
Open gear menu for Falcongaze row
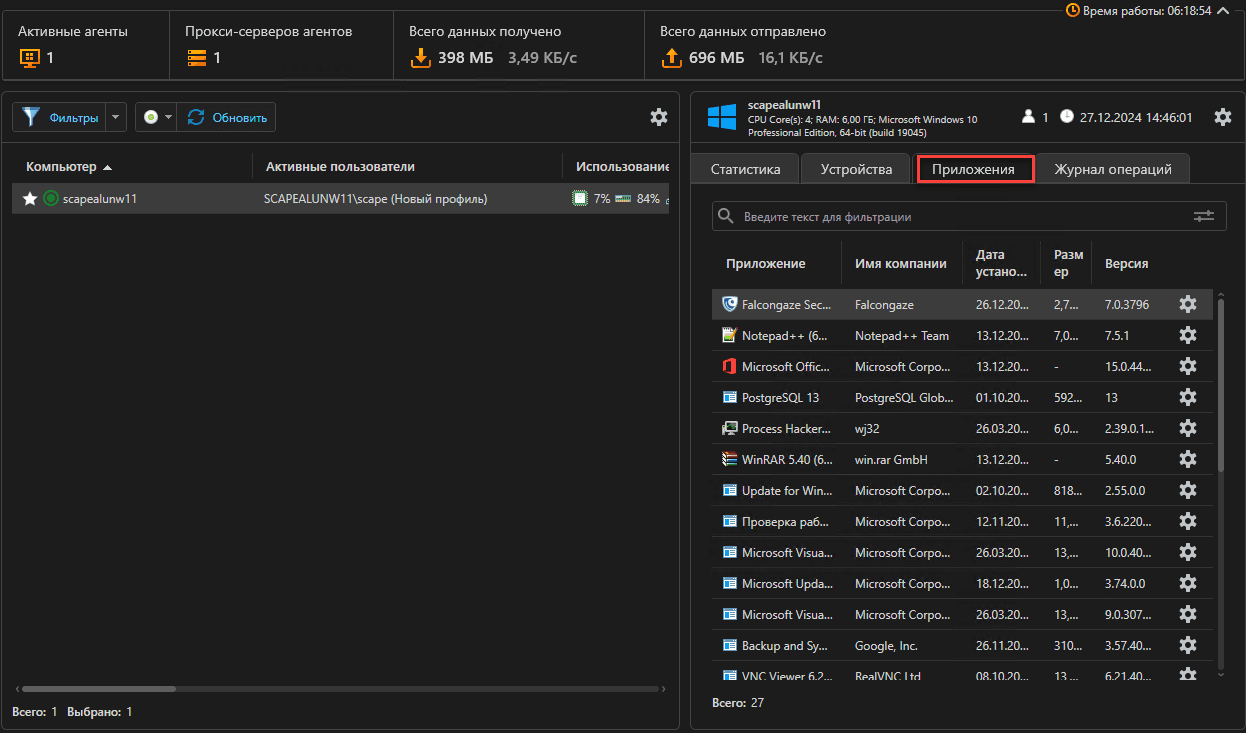click(x=1188, y=304)
